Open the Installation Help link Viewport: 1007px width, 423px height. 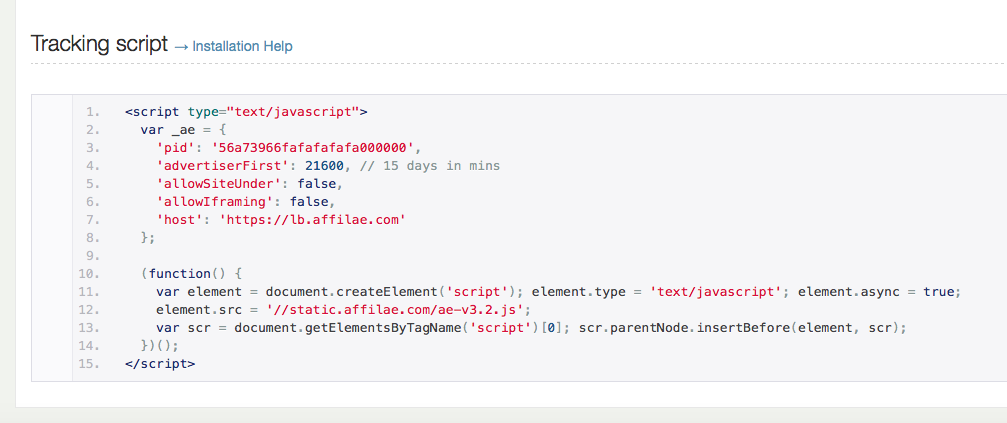[x=242, y=46]
